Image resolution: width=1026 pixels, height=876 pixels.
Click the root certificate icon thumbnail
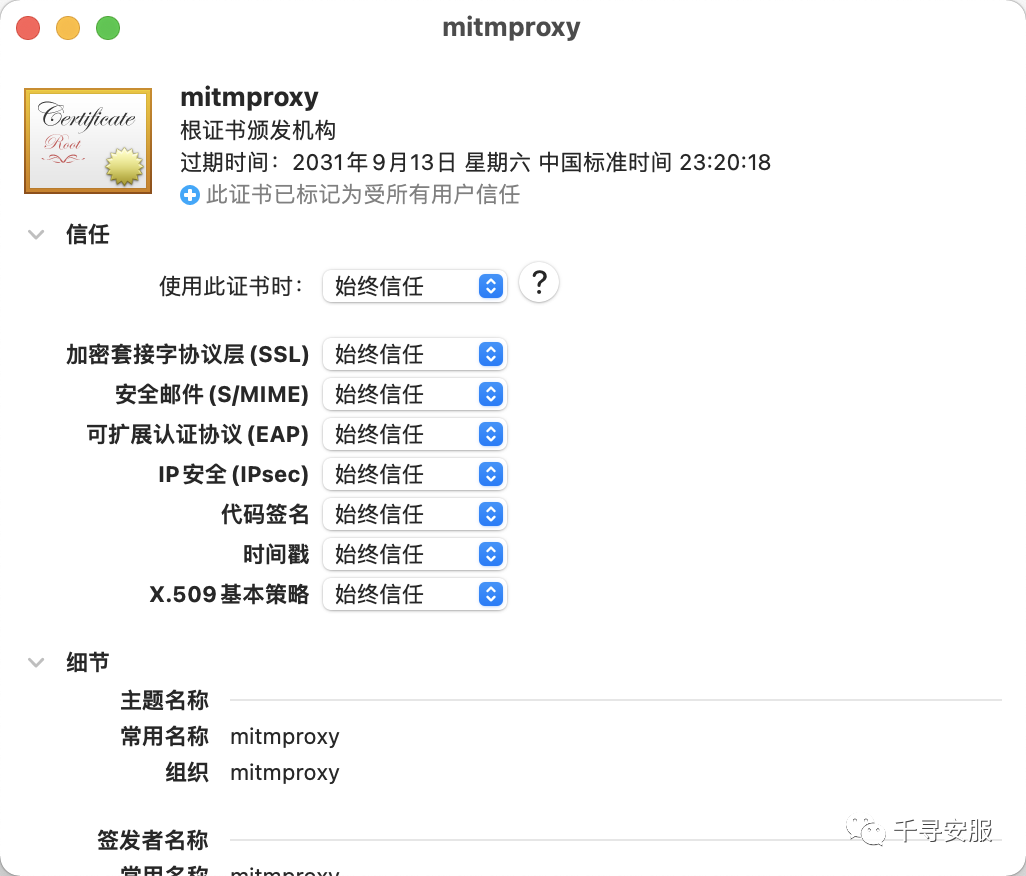pyautogui.click(x=88, y=141)
